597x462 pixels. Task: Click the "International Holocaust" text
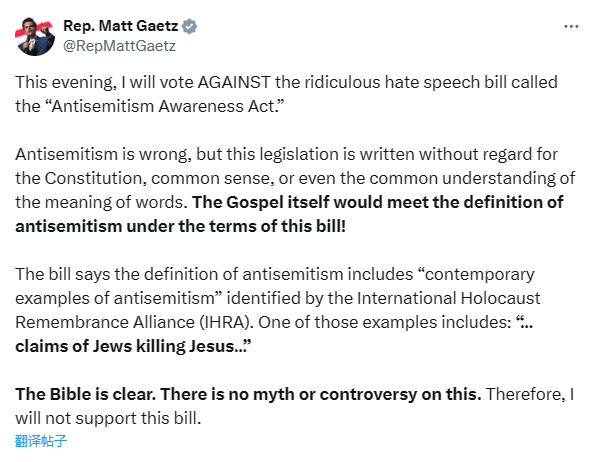tap(448, 298)
